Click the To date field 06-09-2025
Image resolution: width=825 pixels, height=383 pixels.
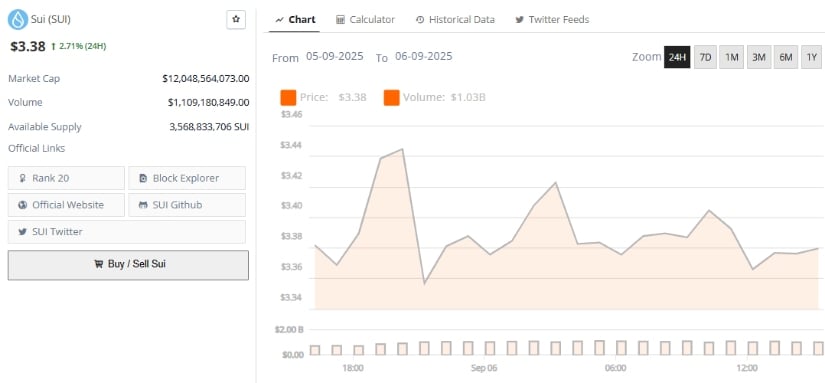[x=424, y=56]
